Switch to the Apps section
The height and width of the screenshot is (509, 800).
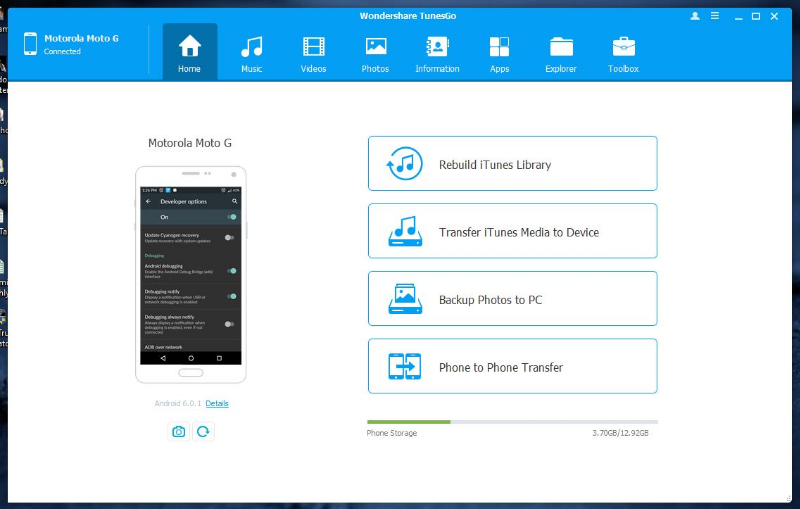499,54
